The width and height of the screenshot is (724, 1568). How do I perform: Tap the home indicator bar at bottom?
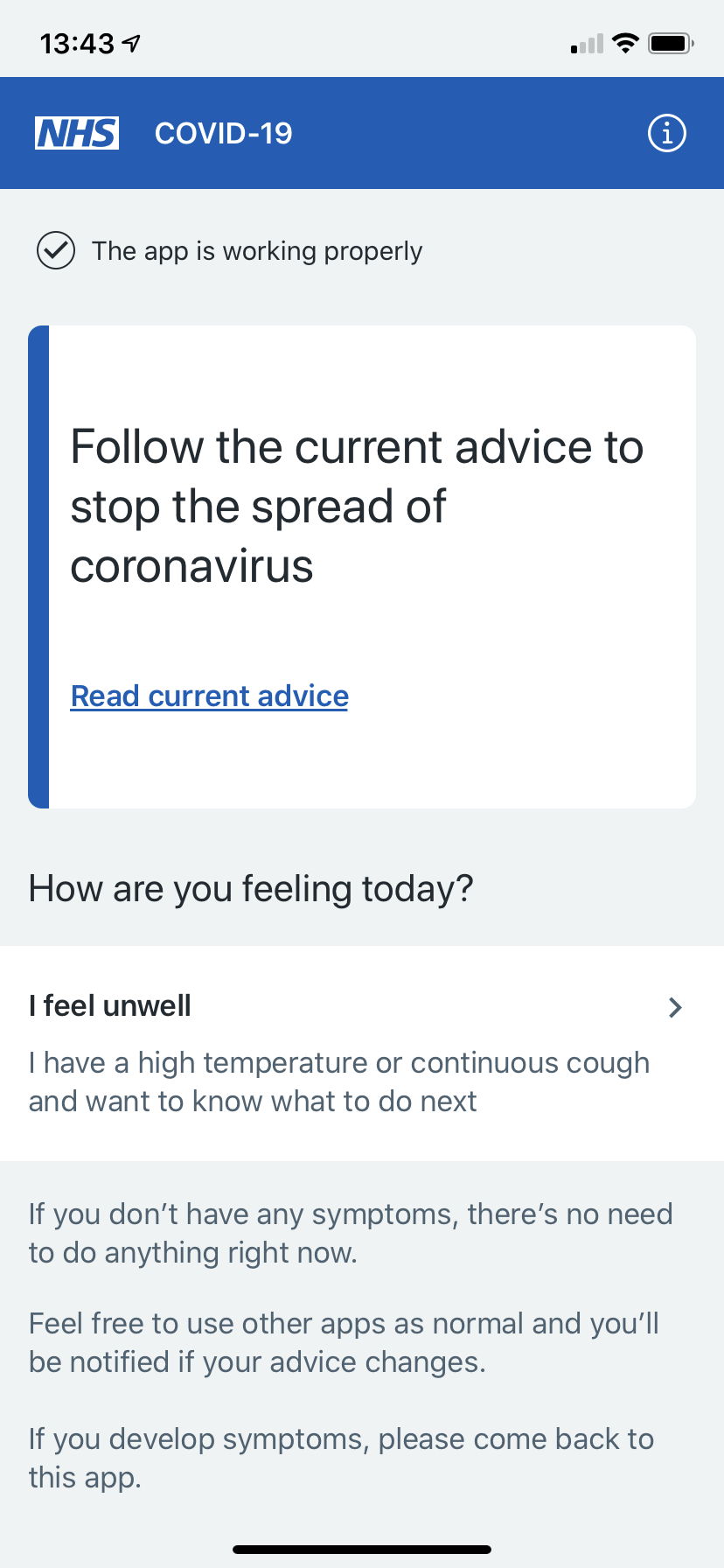(362, 1550)
